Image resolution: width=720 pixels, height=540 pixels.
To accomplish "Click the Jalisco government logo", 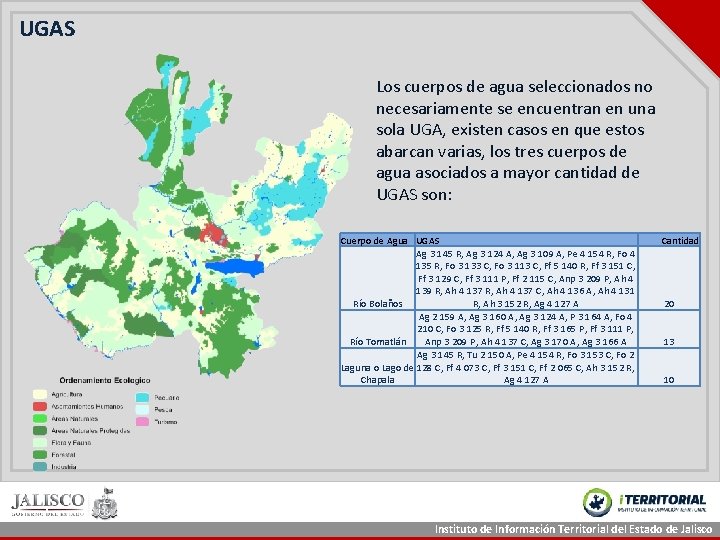I will [x=48, y=504].
